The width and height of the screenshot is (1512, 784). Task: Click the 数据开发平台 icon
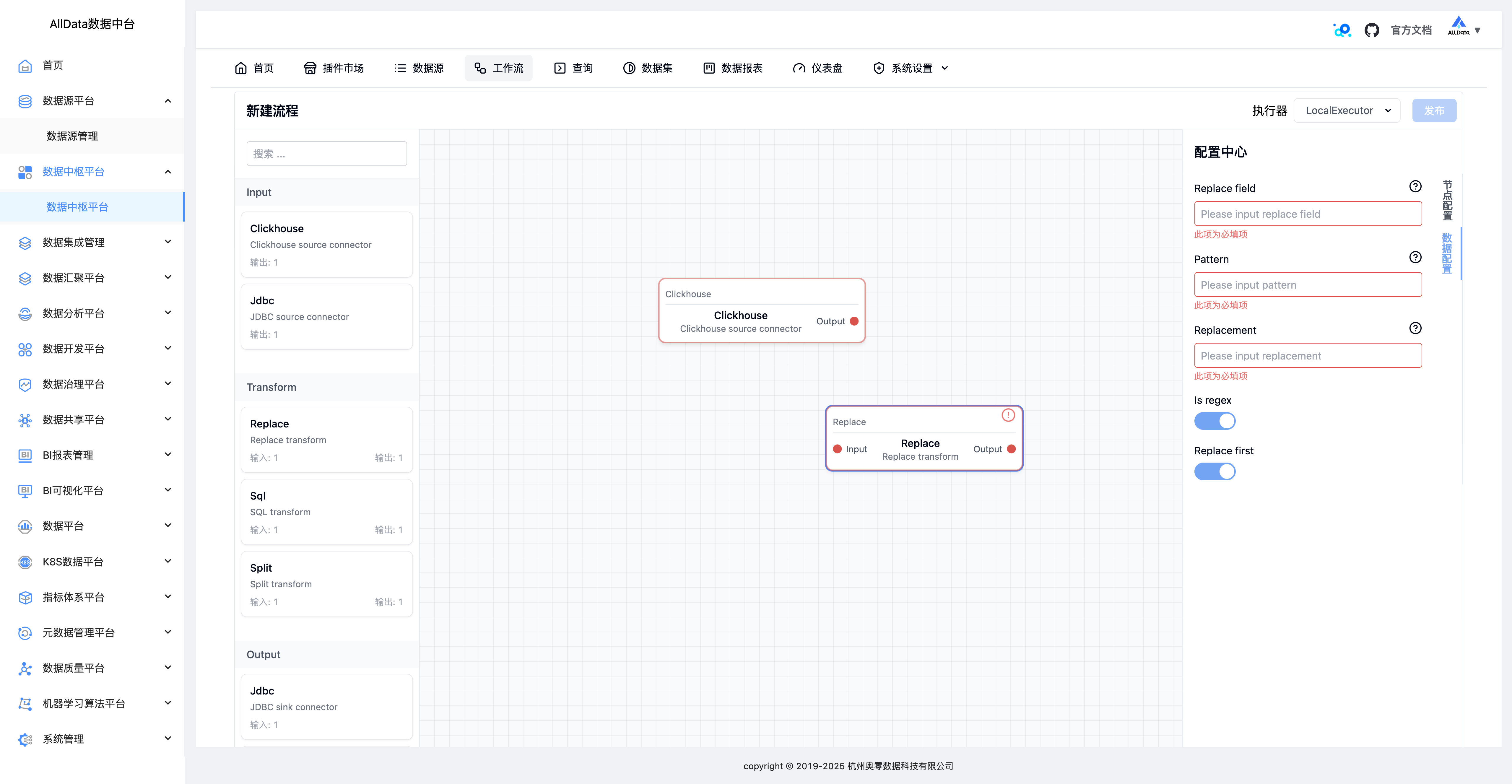click(25, 349)
